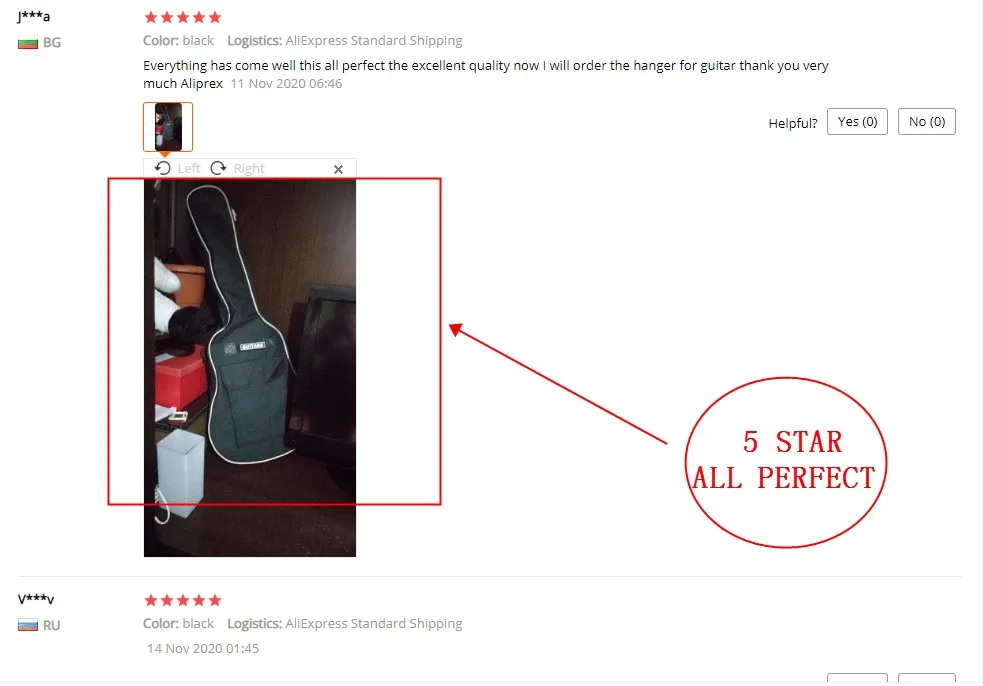
Task: Click the '14 Nov 2020 01:45' review timestamp
Action: coord(203,648)
